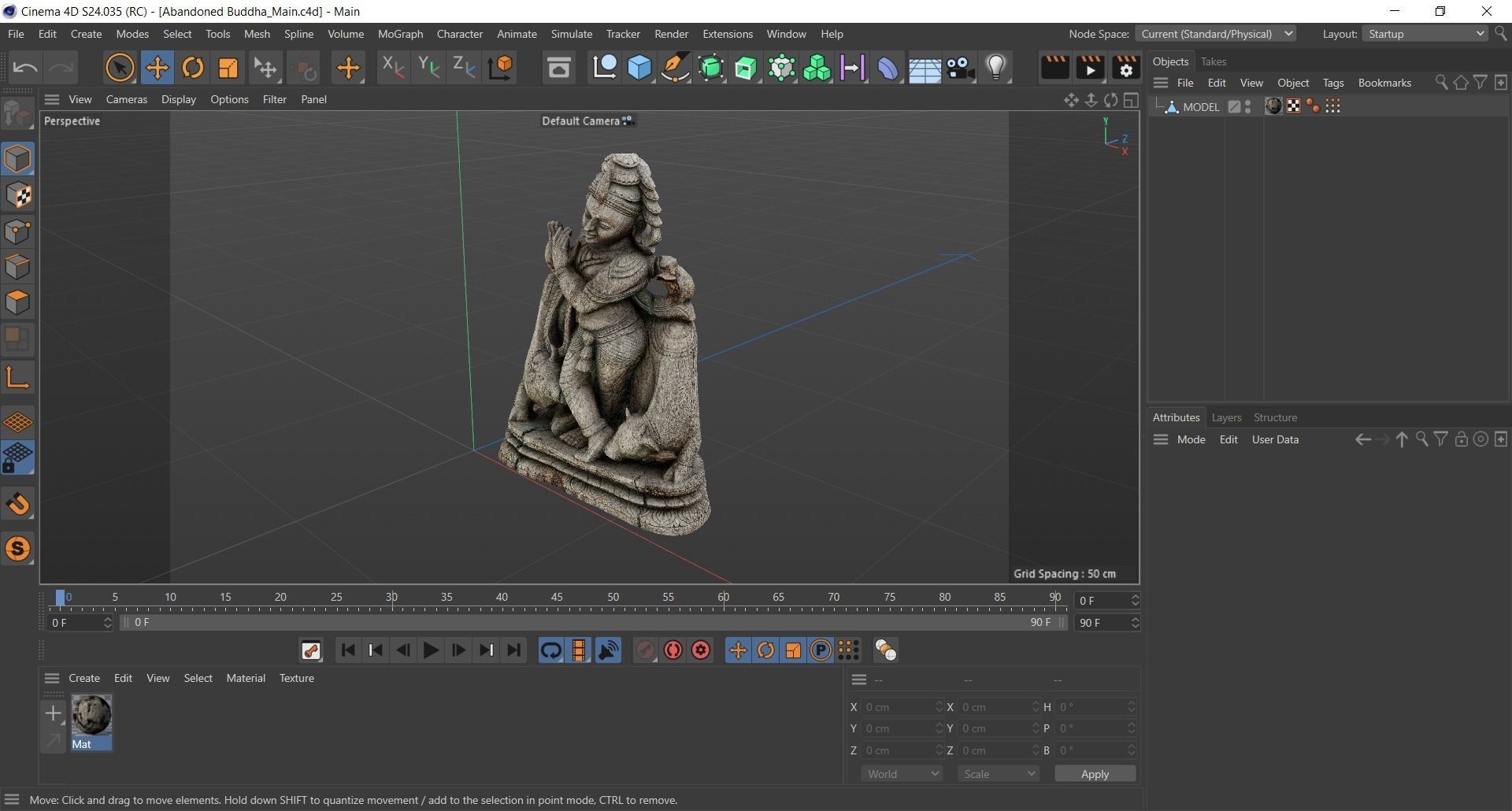Image resolution: width=1512 pixels, height=811 pixels.
Task: Select the Spline Pen tool icon
Action: point(675,68)
